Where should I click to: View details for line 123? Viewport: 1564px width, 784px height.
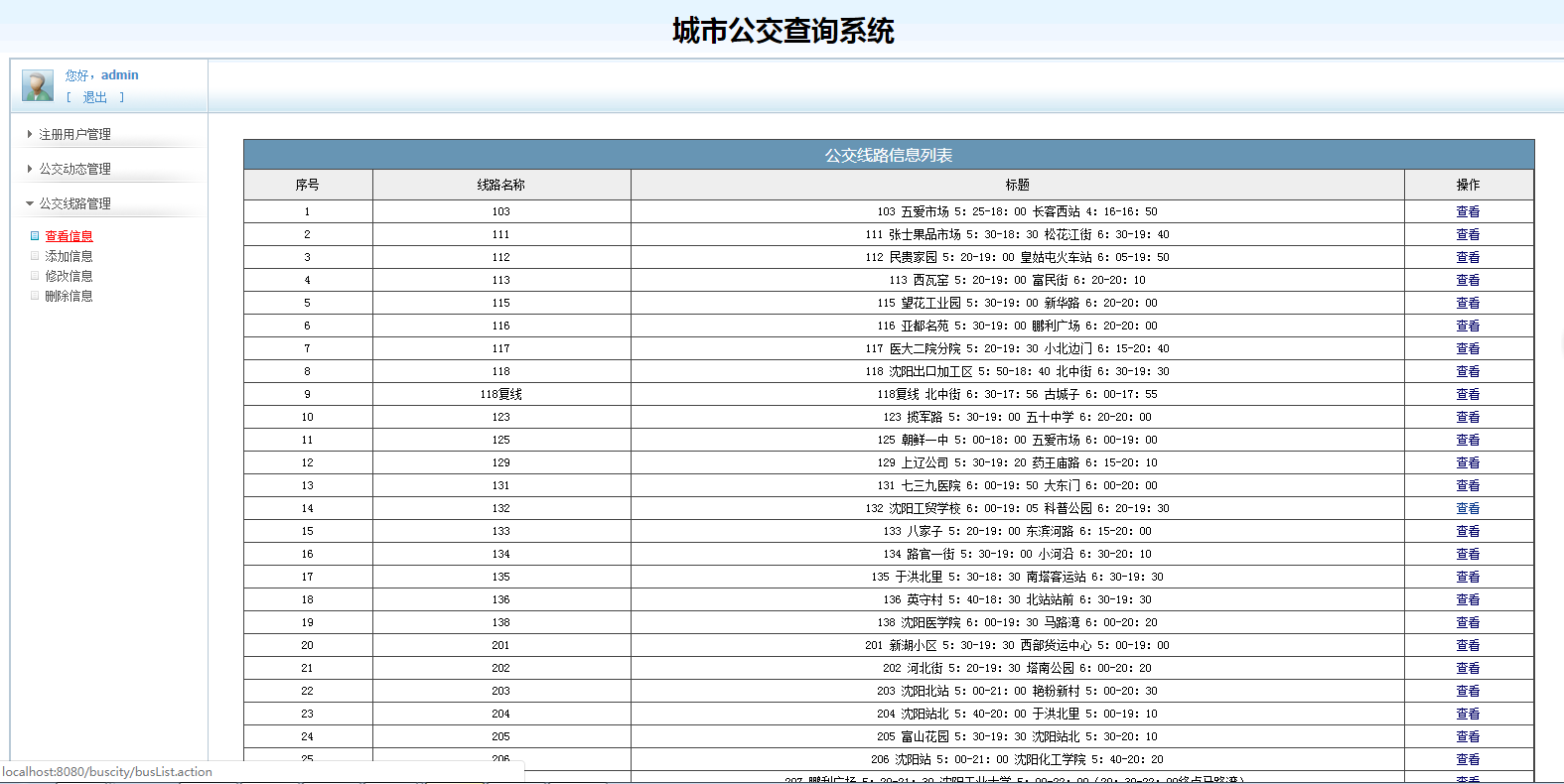click(1468, 417)
